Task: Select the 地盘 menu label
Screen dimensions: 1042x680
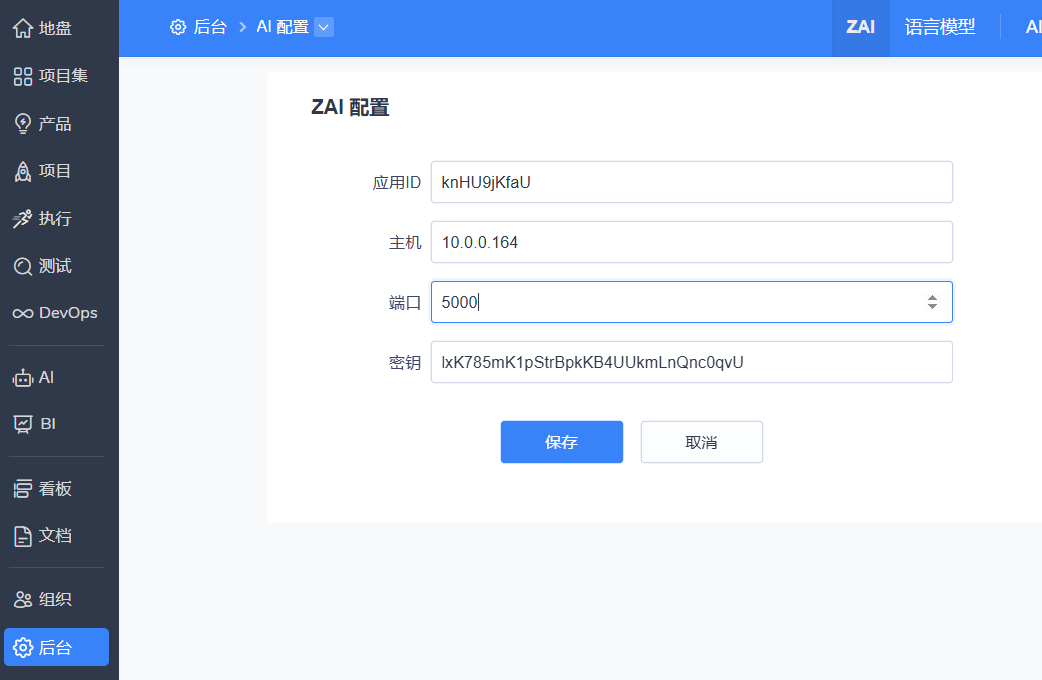Action: tap(55, 29)
